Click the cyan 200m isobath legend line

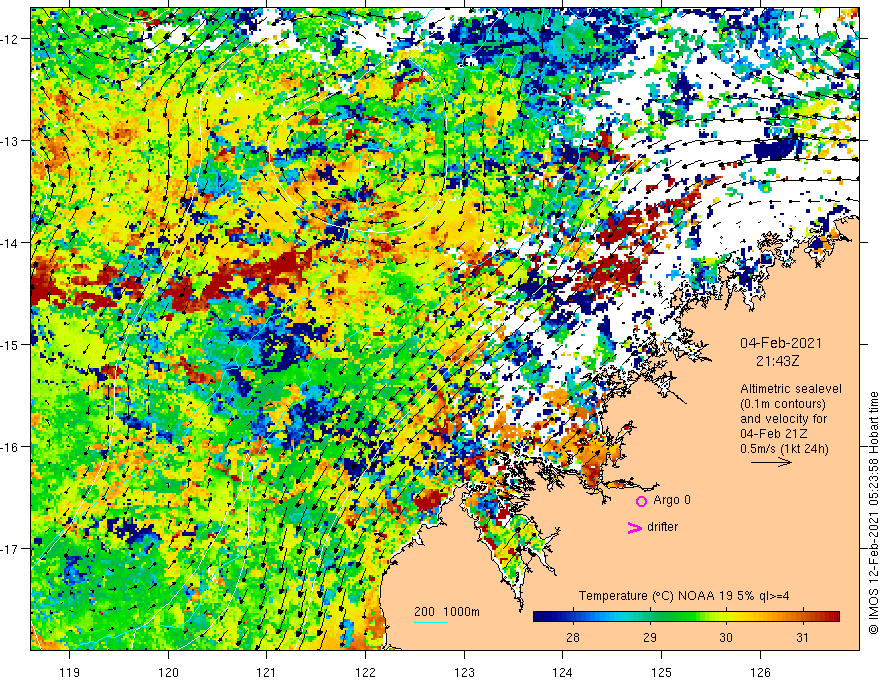pyautogui.click(x=431, y=622)
